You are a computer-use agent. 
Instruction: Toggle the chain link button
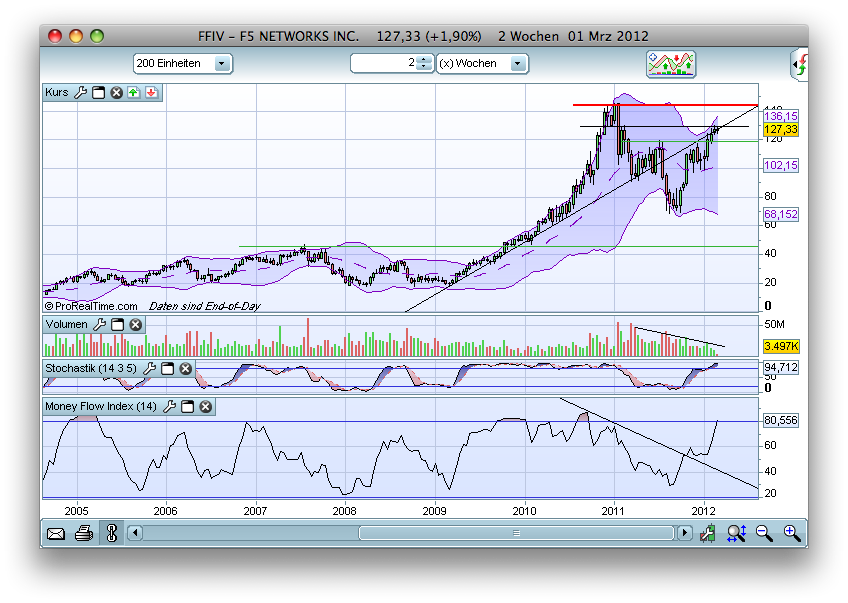coord(112,533)
